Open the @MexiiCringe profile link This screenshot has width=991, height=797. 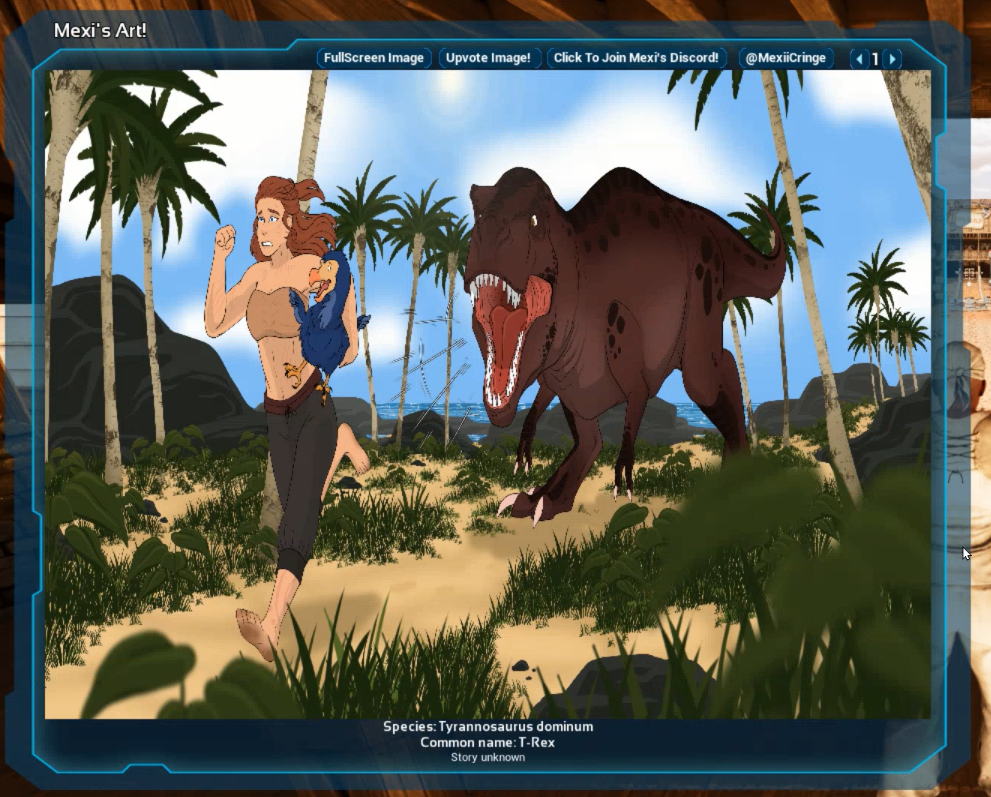788,57
